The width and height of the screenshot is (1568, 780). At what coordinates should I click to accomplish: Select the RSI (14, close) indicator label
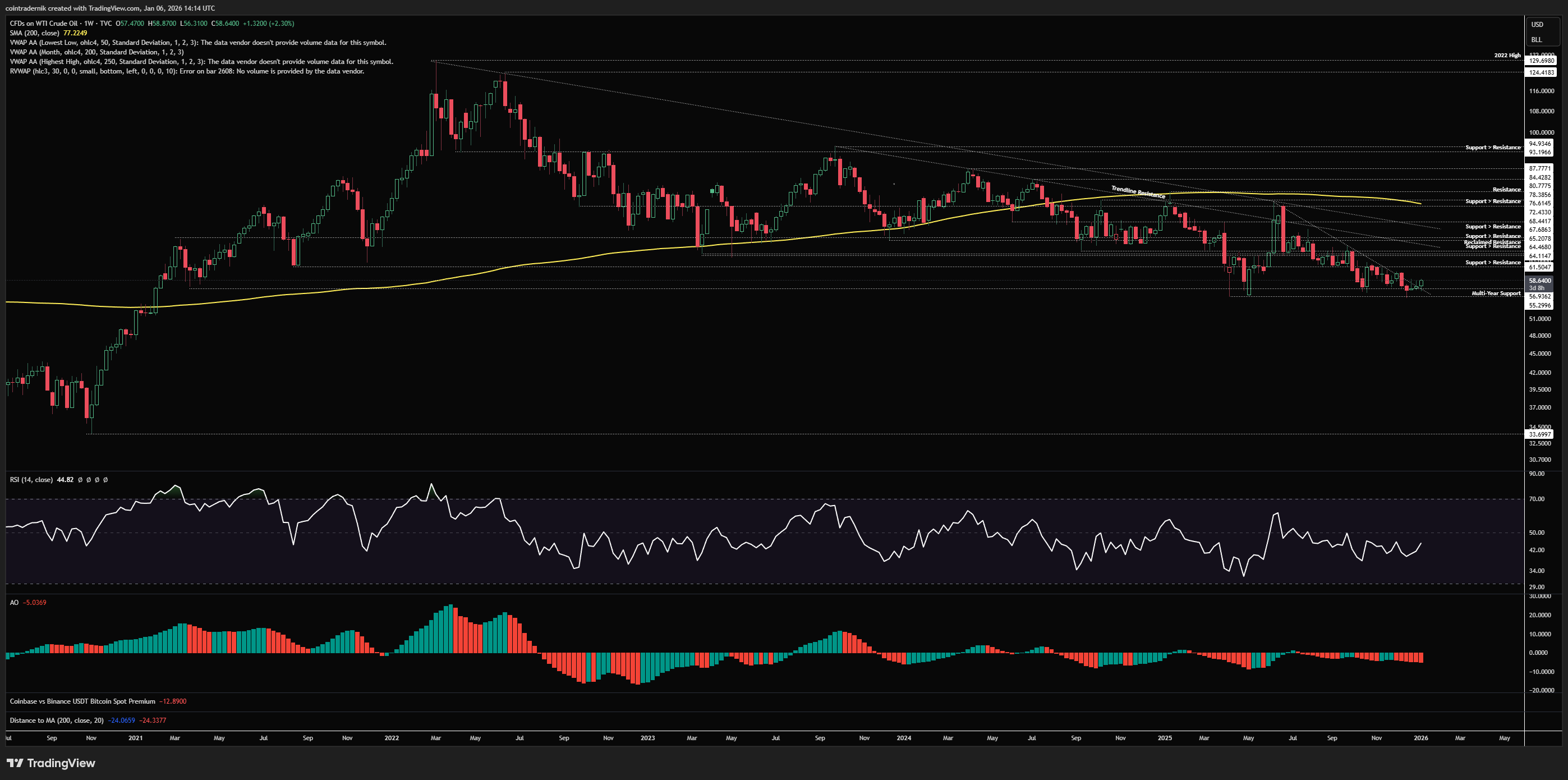[31, 480]
